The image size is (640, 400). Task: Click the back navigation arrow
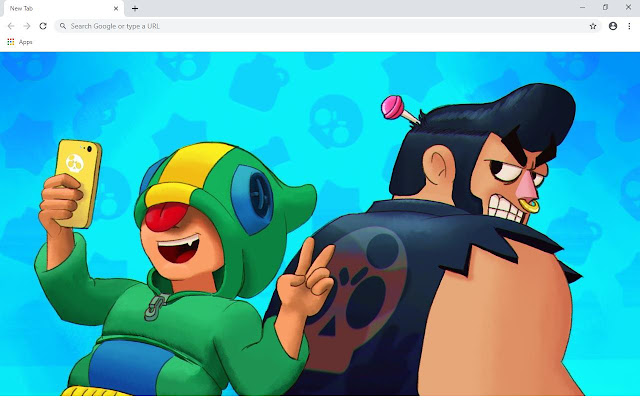click(x=11, y=26)
